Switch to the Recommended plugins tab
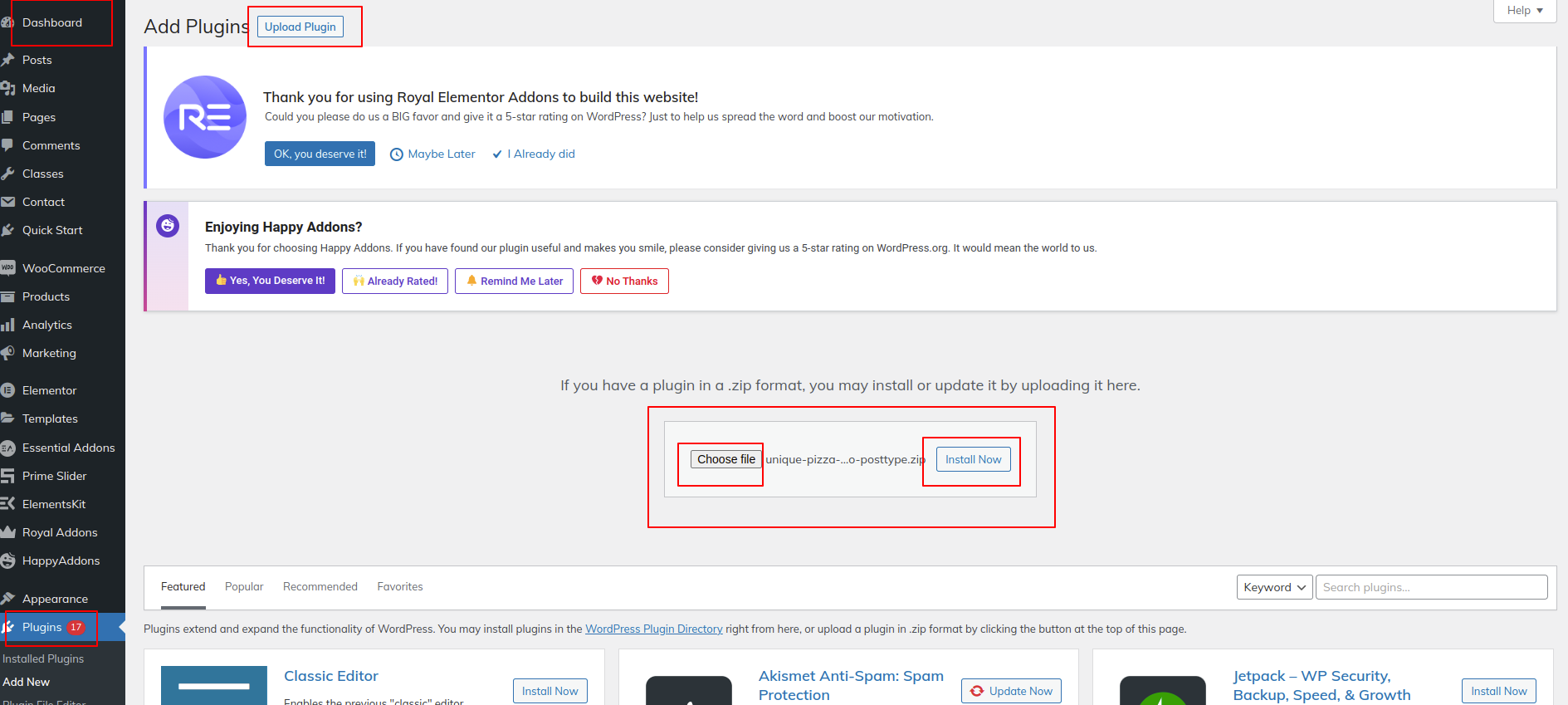The image size is (1568, 705). coord(320,586)
